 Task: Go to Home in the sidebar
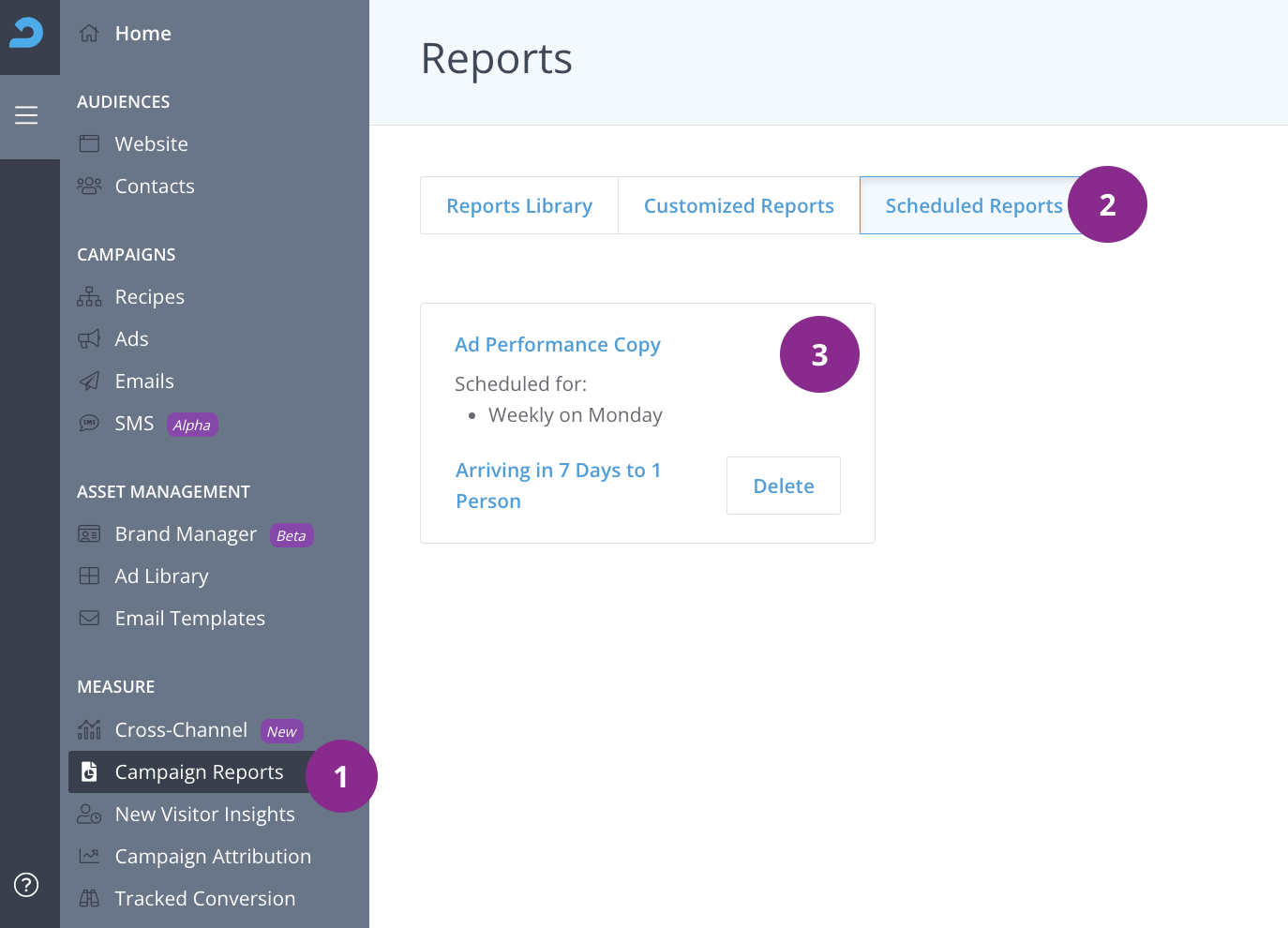(143, 34)
